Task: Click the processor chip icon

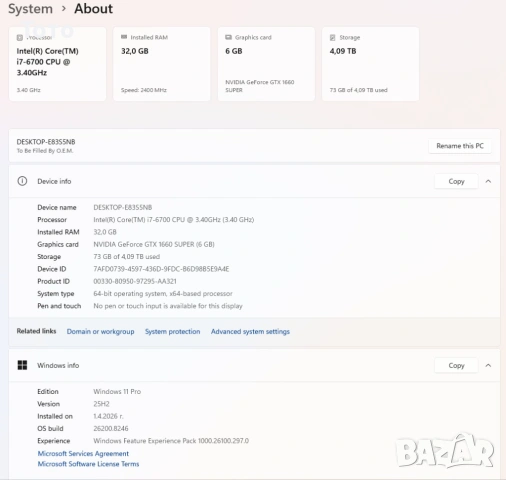Action: tap(20, 38)
